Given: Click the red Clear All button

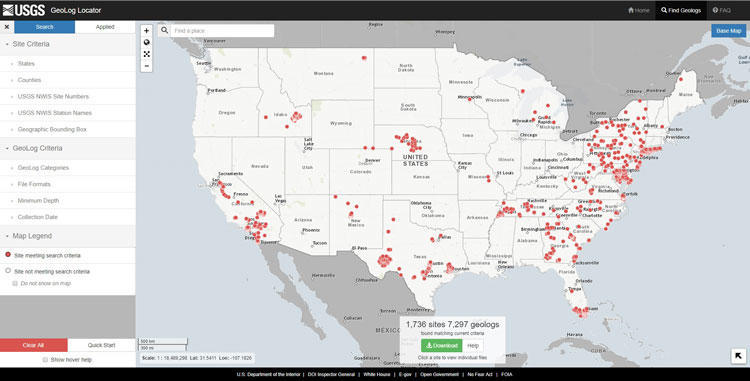Looking at the screenshot, I should pyautogui.click(x=33, y=345).
